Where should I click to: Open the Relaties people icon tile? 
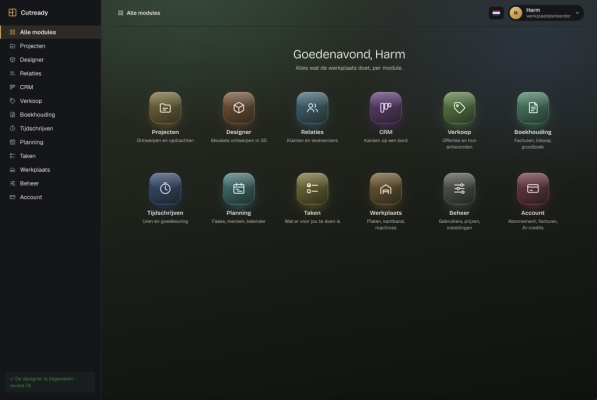312,108
